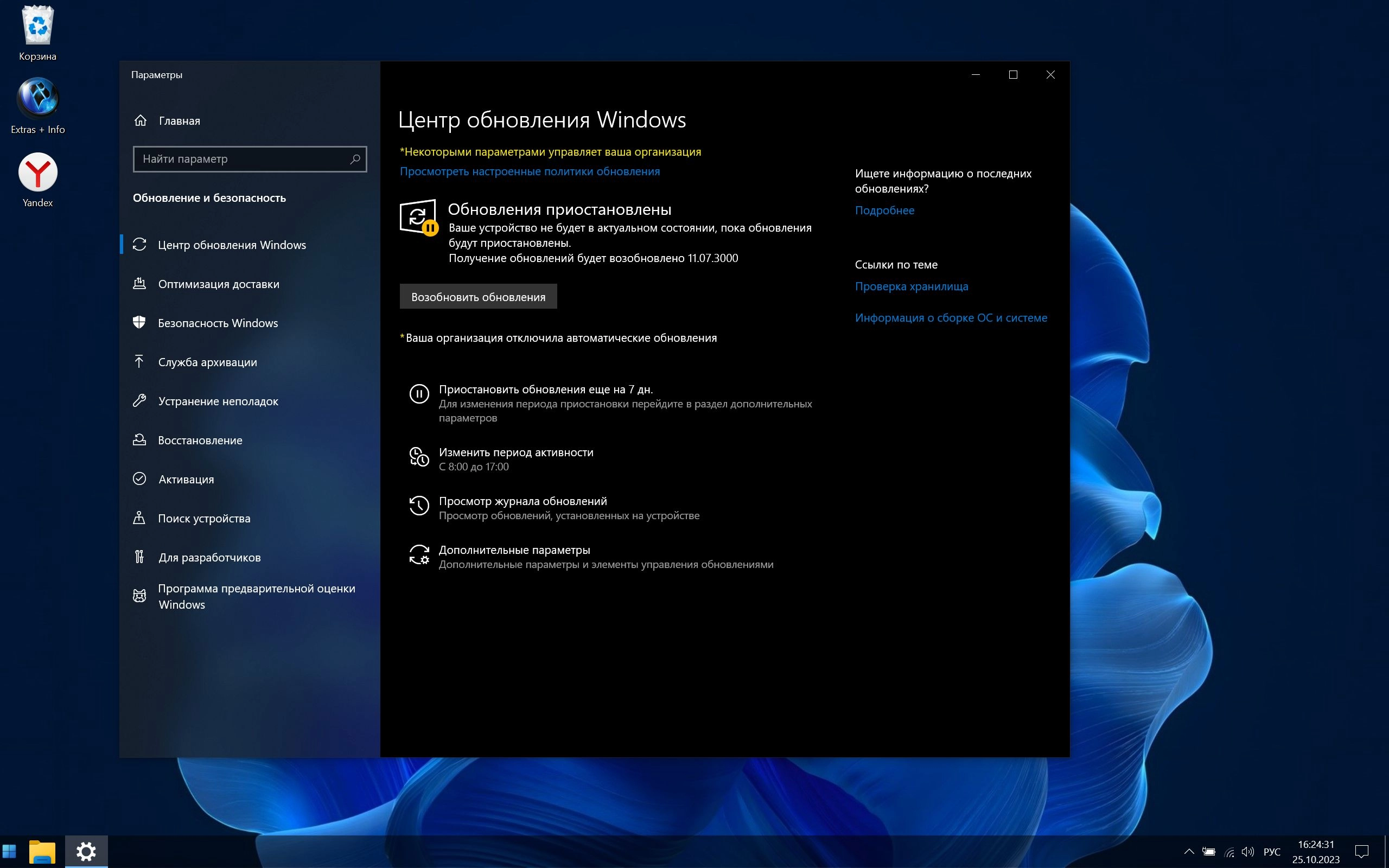Select Для разработчиков in sidebar

pos(209,558)
